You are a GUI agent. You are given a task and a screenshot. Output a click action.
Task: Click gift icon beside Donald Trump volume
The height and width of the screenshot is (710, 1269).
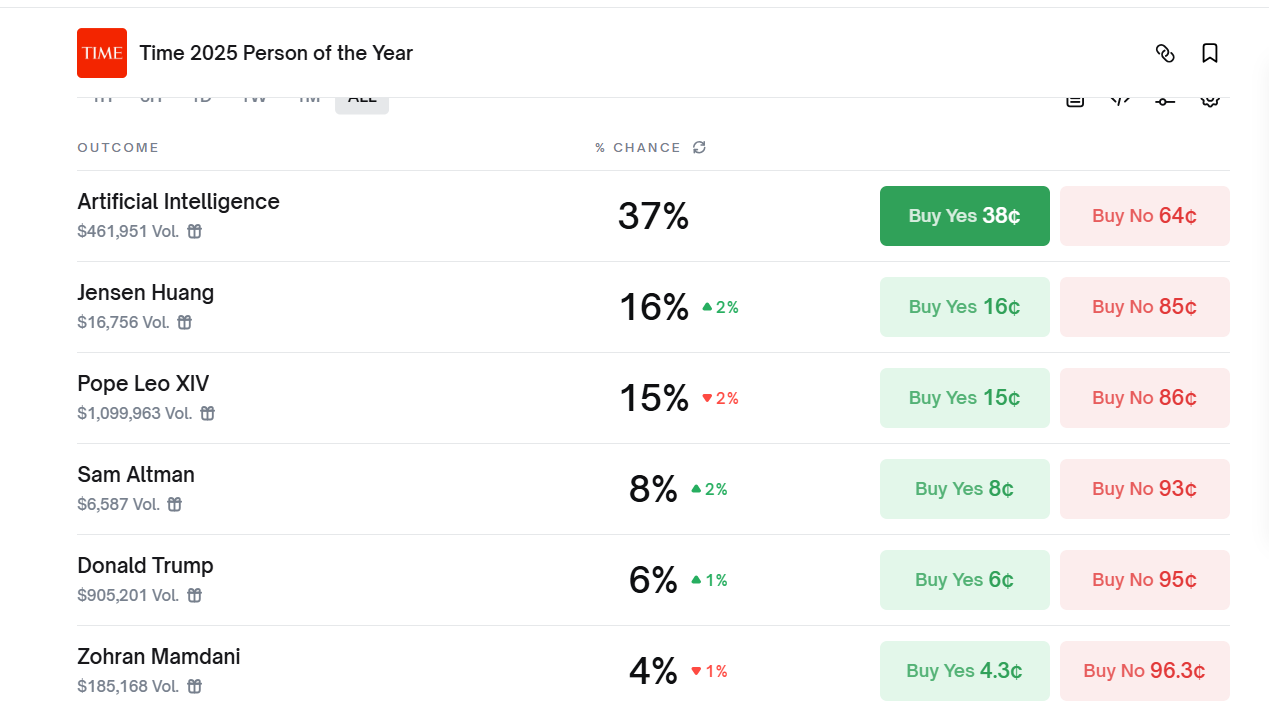[195, 595]
